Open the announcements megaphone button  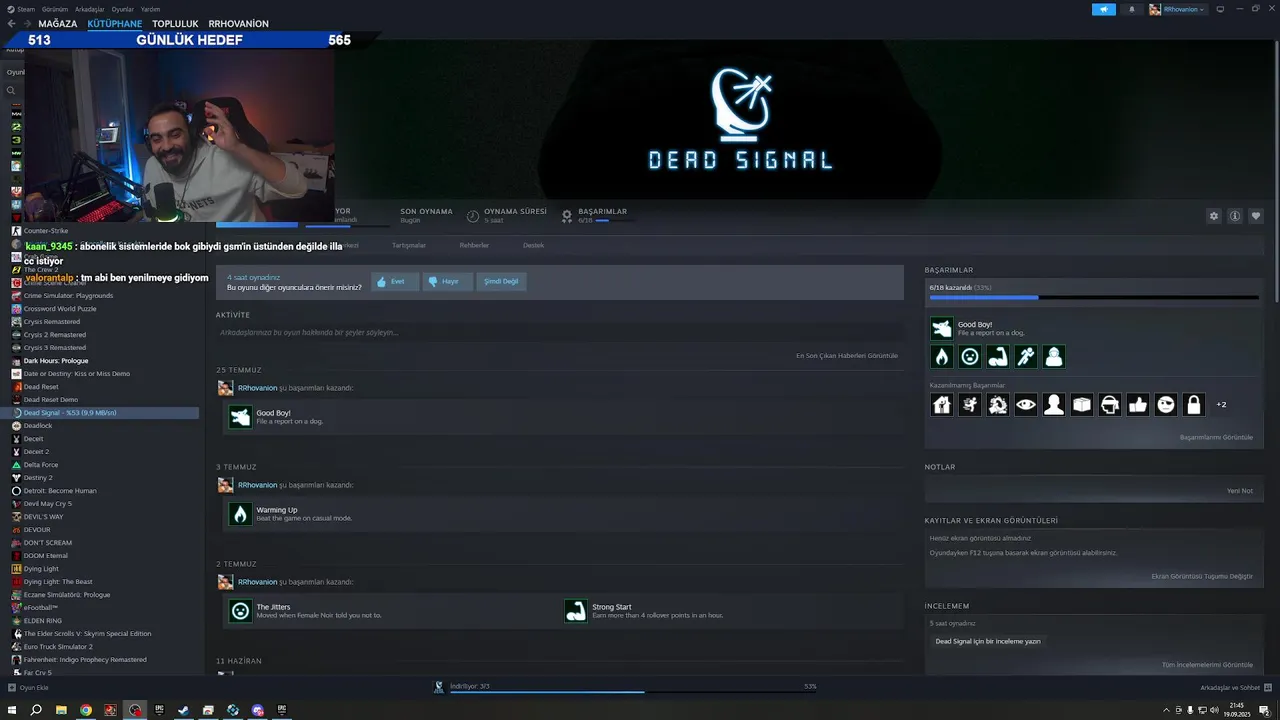pyautogui.click(x=1104, y=9)
